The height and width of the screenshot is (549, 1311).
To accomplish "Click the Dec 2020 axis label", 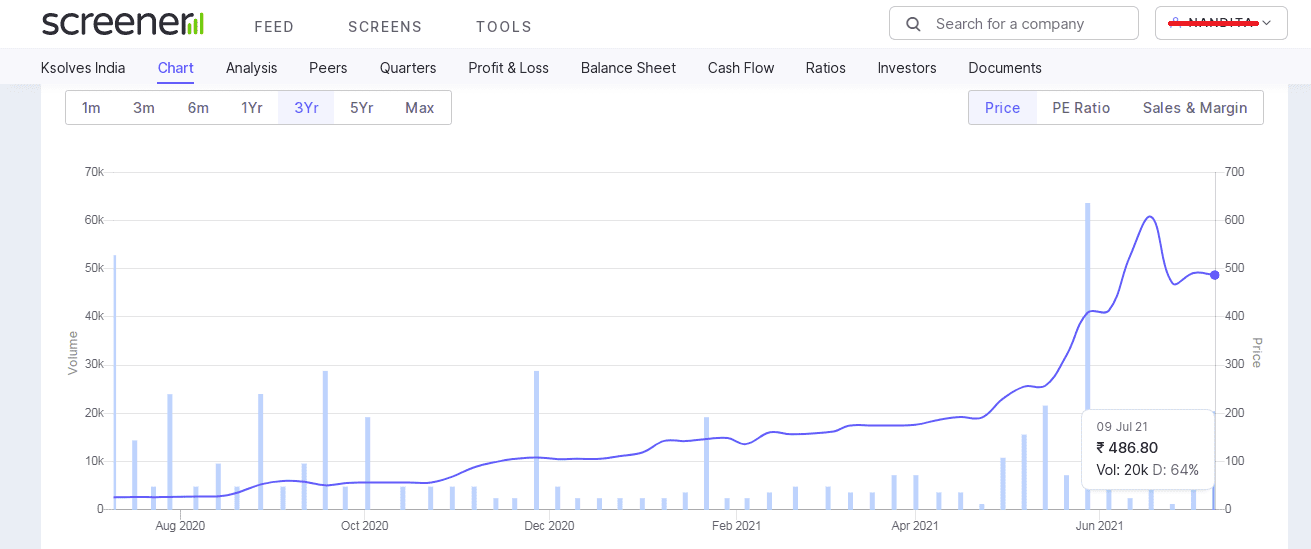I will 549,525.
